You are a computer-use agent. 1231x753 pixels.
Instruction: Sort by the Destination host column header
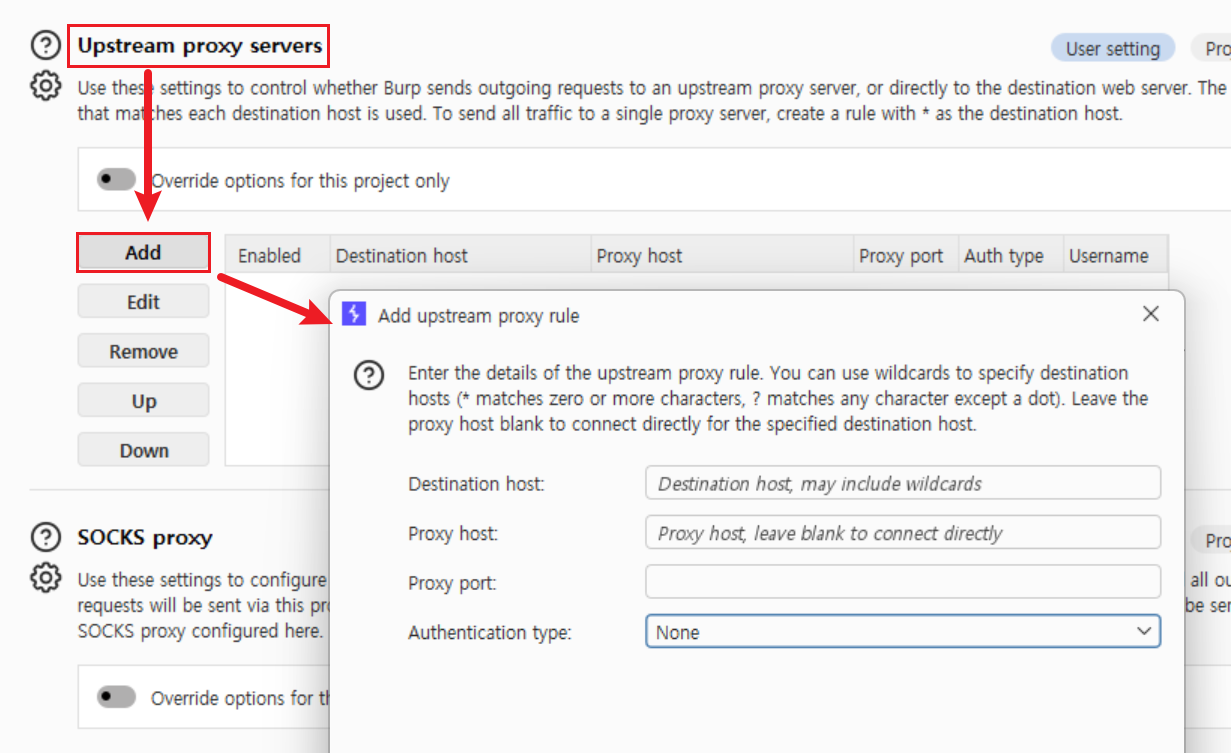tap(461, 256)
